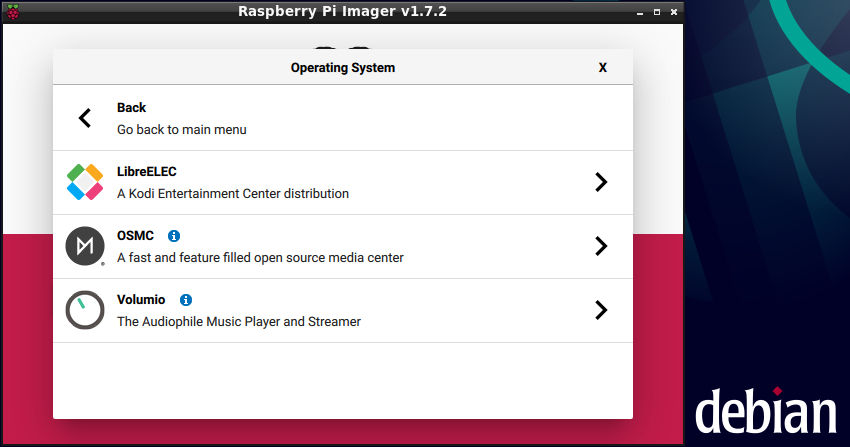The height and width of the screenshot is (447, 850).
Task: Expand OSMC using its right chevron
Action: pos(600,246)
